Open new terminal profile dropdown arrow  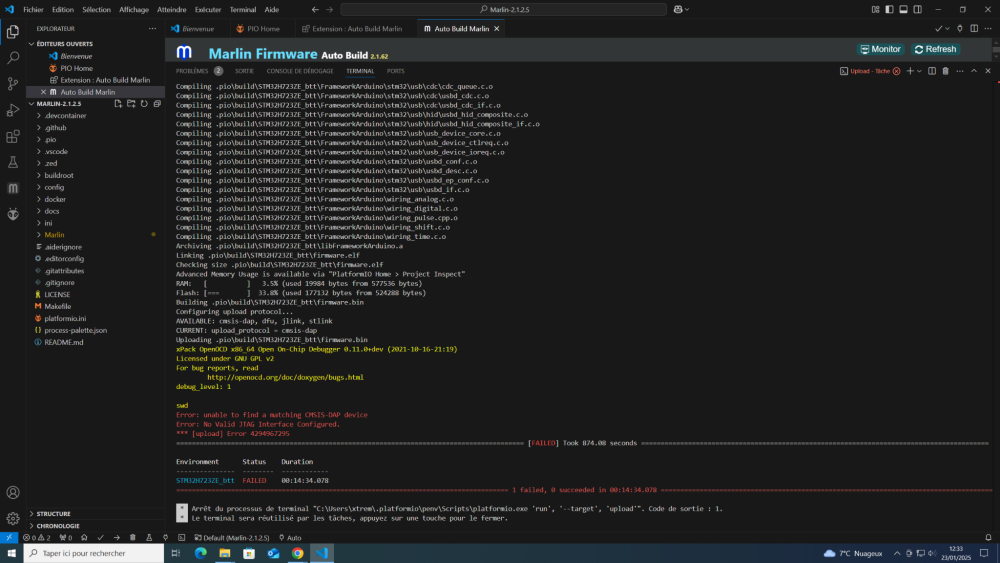(x=919, y=71)
